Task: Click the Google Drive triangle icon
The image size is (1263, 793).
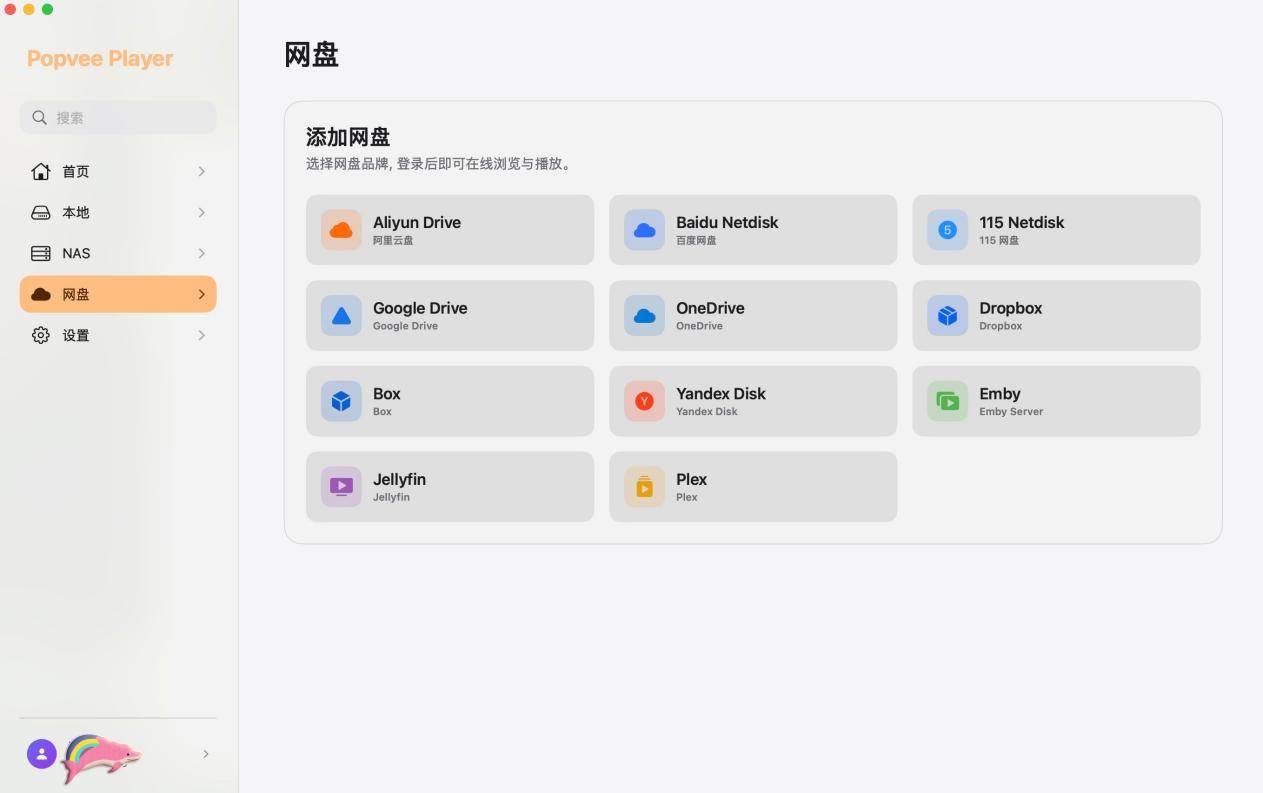Action: pyautogui.click(x=341, y=316)
